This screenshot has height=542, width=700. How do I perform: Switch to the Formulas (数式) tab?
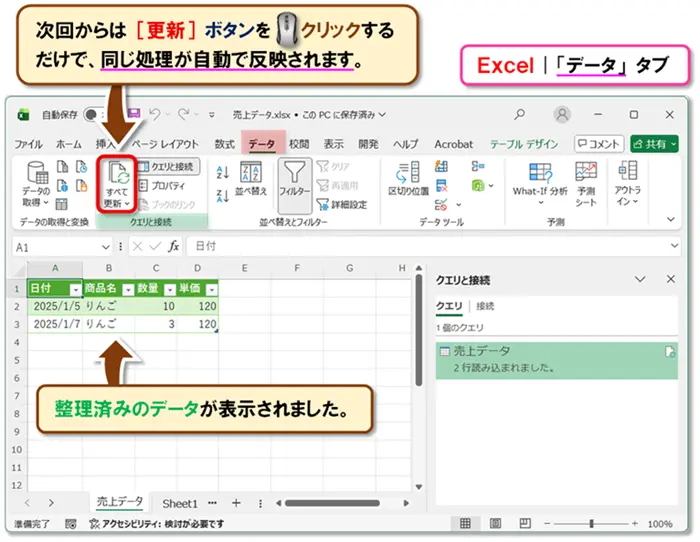225,144
